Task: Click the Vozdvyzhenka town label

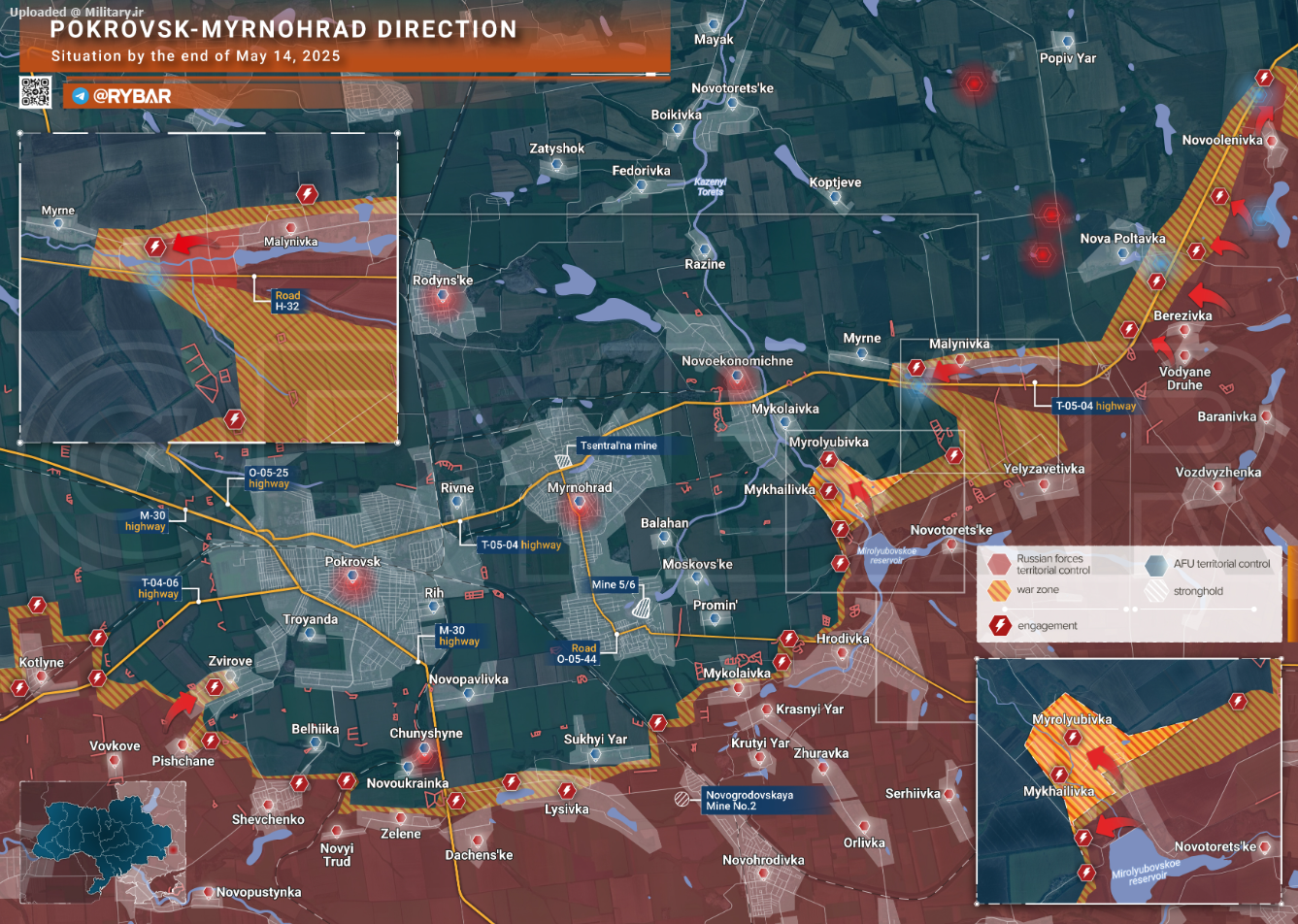Action: coord(1218,473)
